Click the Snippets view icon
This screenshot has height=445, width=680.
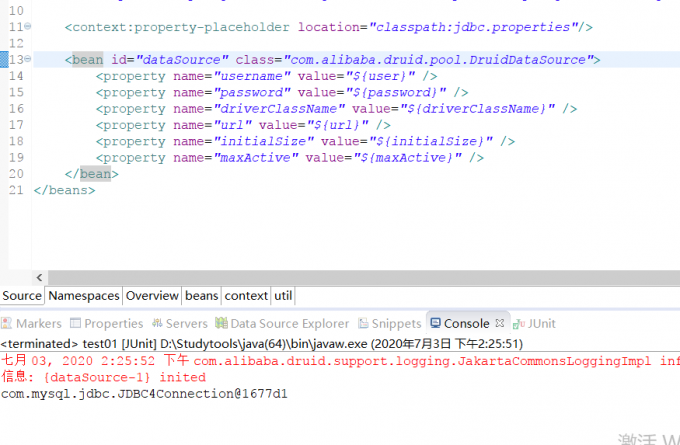click(363, 323)
